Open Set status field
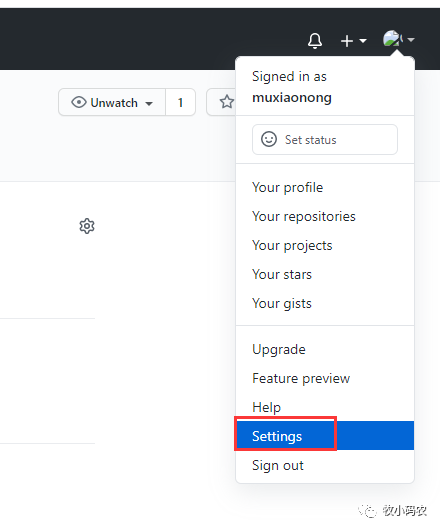440x530 pixels. 325,139
